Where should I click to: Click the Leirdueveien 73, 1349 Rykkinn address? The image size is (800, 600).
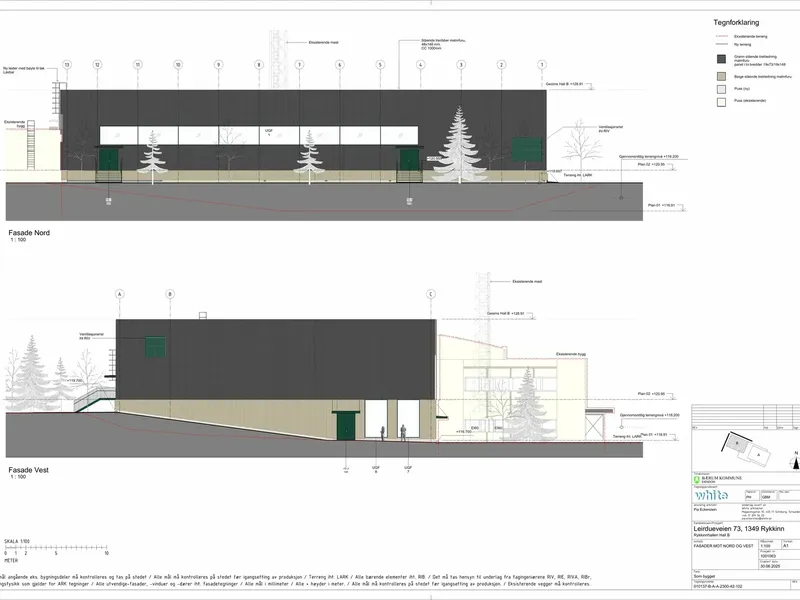738,529
